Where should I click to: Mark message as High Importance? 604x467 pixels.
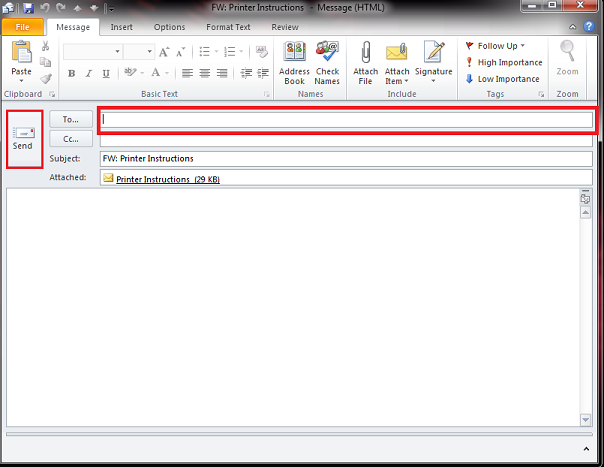point(504,62)
